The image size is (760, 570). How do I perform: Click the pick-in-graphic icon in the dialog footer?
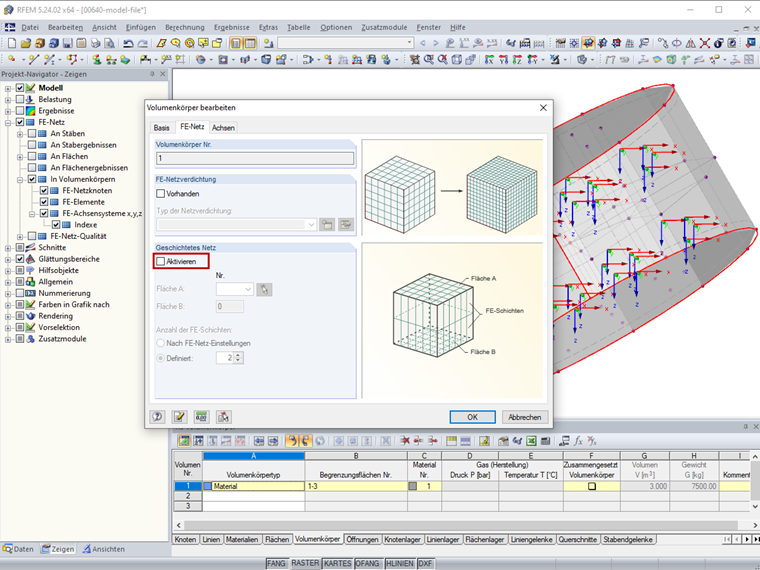tap(224, 417)
